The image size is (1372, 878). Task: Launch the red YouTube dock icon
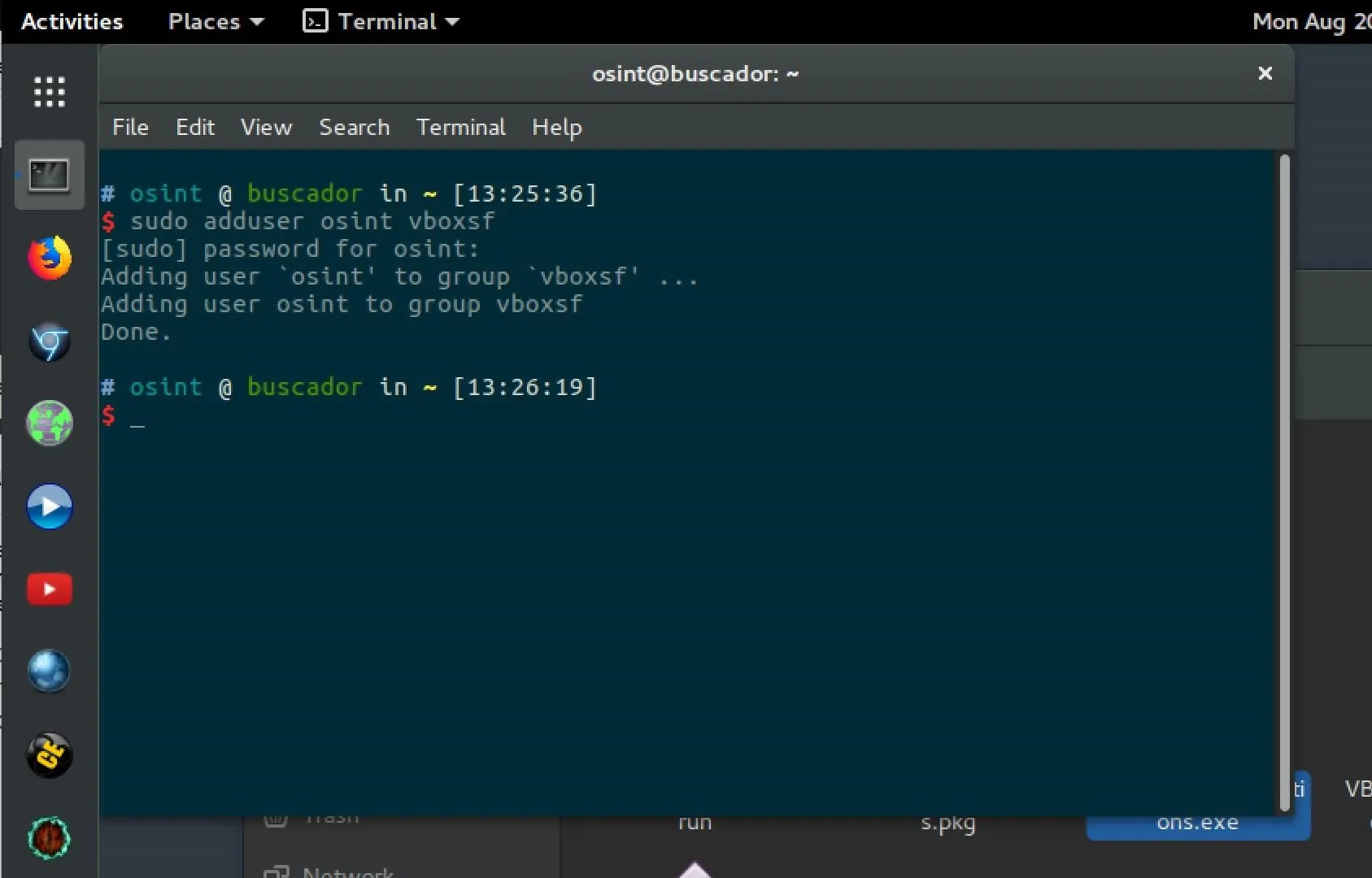(50, 589)
